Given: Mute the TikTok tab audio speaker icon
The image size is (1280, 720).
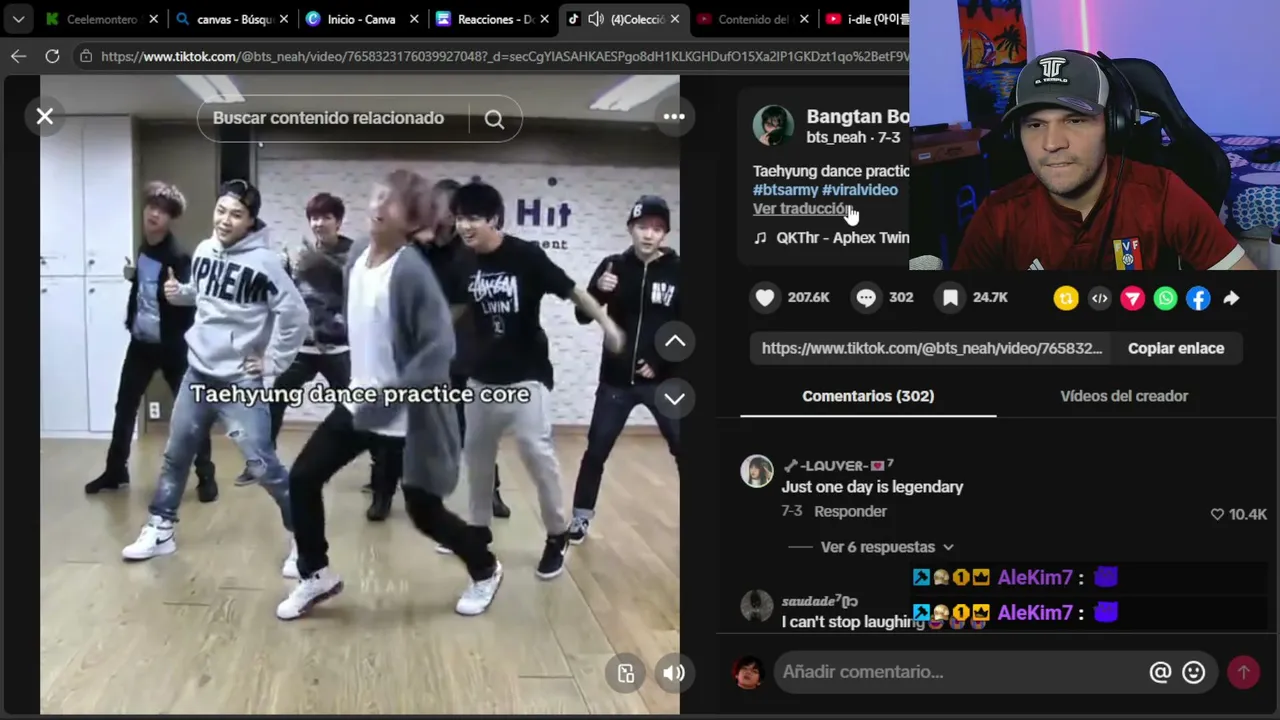Looking at the screenshot, I should click(596, 19).
